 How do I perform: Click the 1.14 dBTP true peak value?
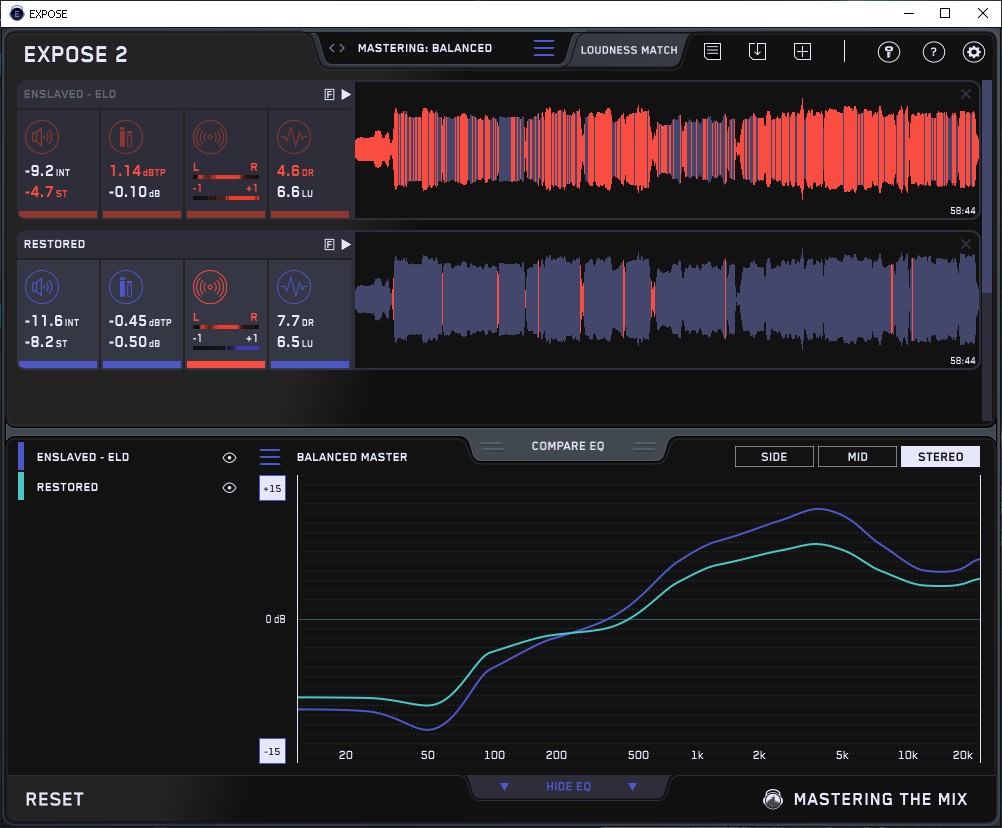[x=137, y=171]
